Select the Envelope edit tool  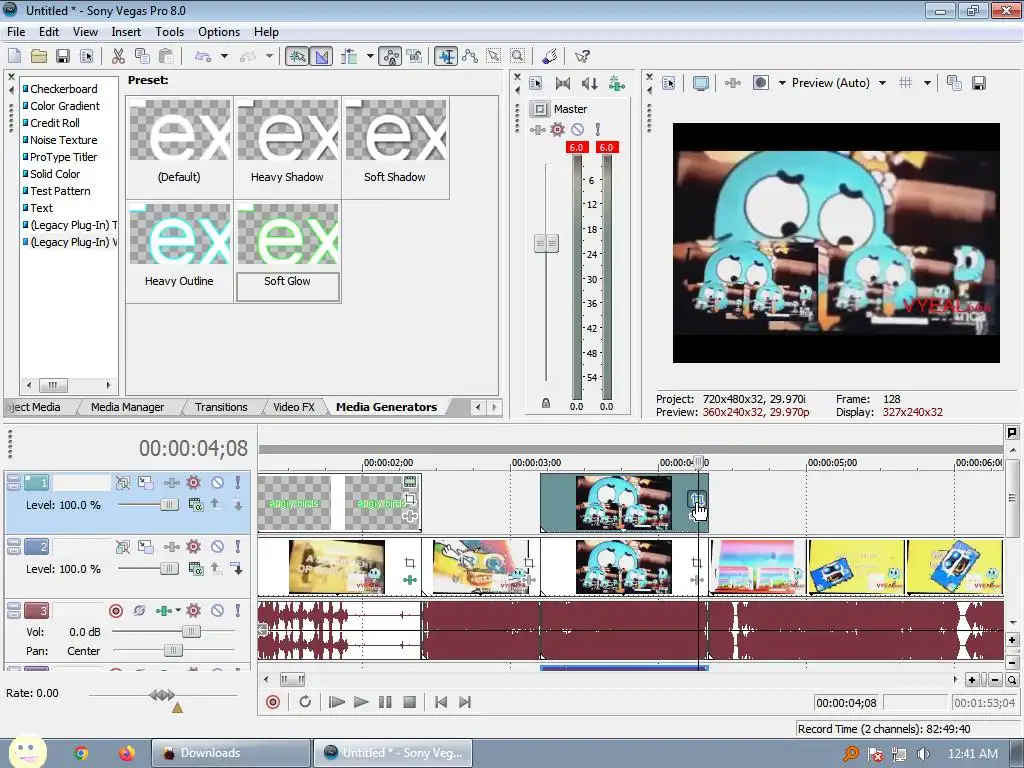point(470,56)
